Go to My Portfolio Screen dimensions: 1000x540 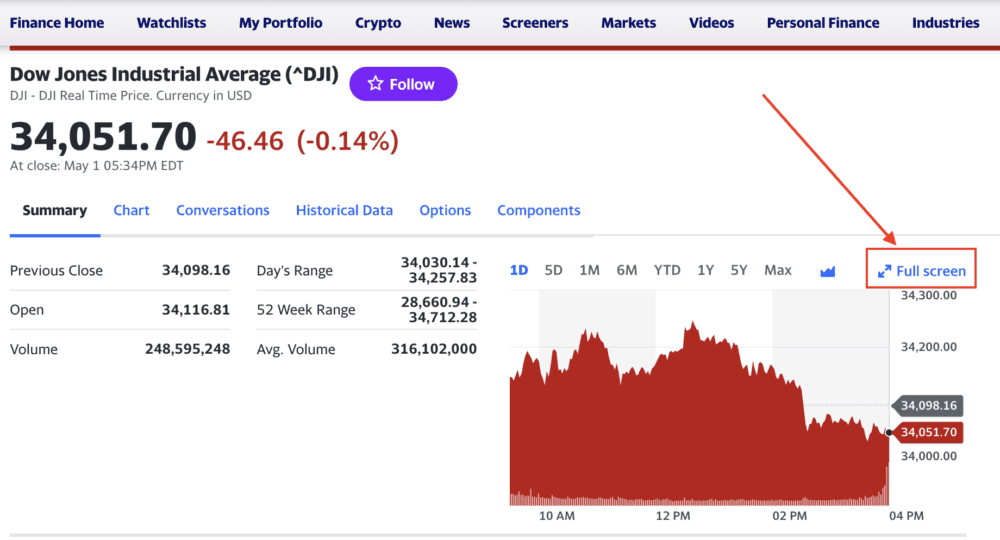coord(281,22)
